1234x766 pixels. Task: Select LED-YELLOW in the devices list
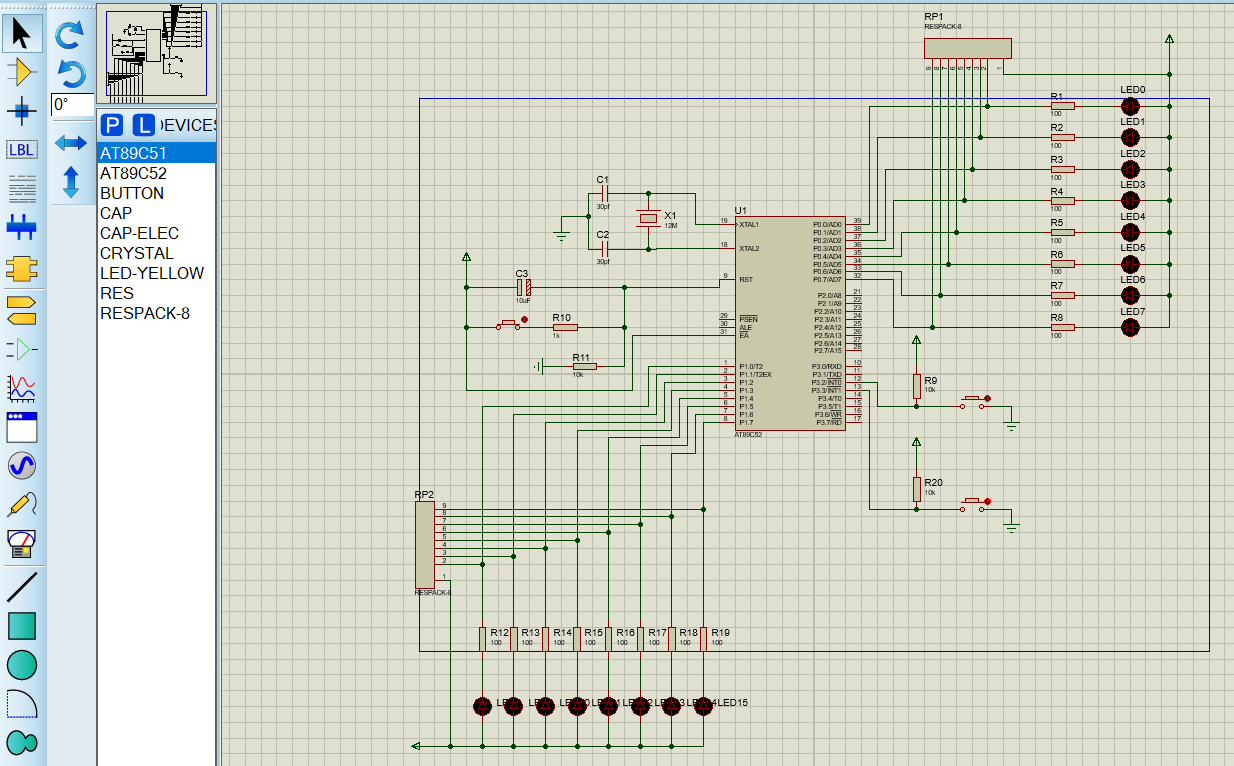click(152, 273)
